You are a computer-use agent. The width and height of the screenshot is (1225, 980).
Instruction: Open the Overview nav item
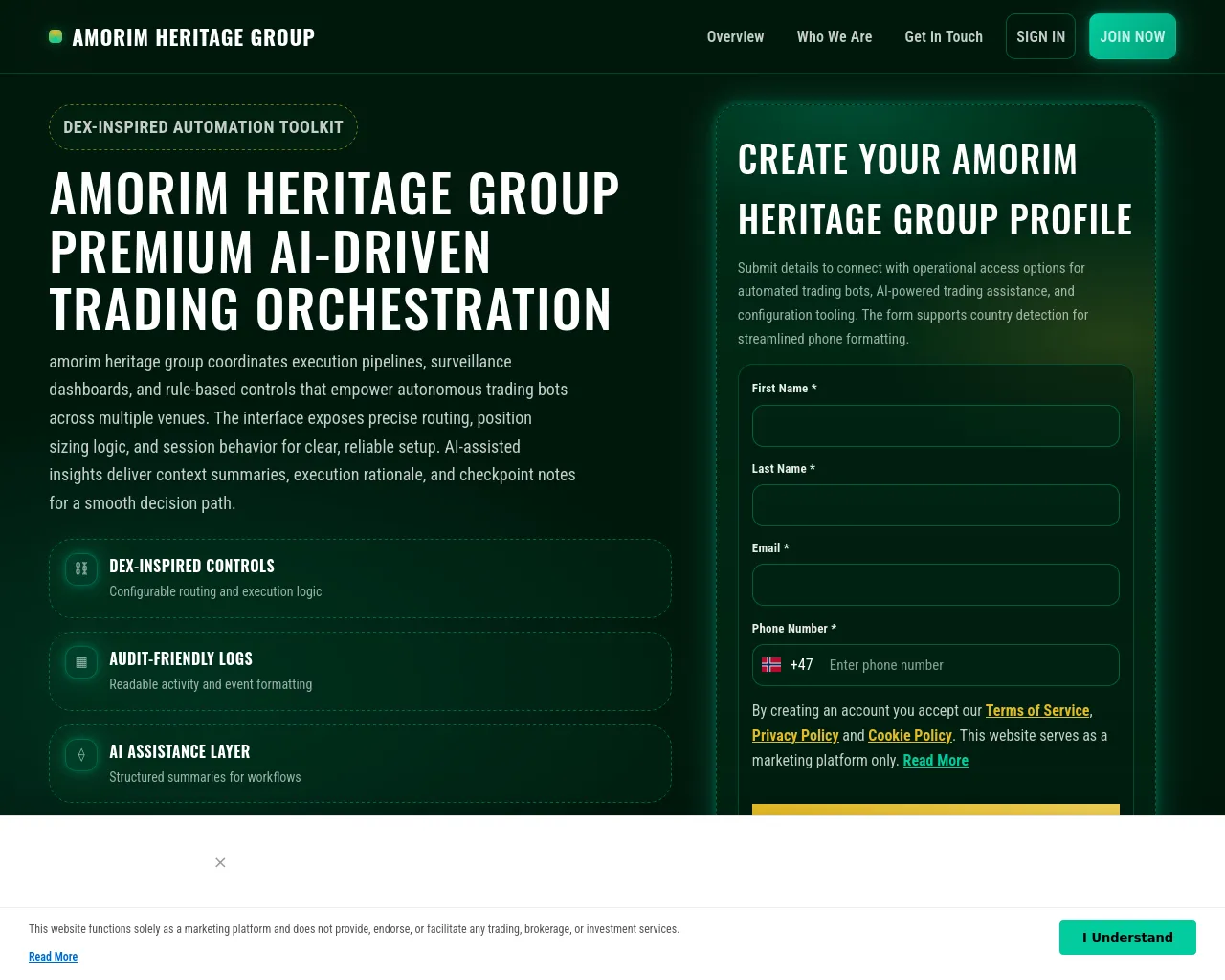pos(735,36)
